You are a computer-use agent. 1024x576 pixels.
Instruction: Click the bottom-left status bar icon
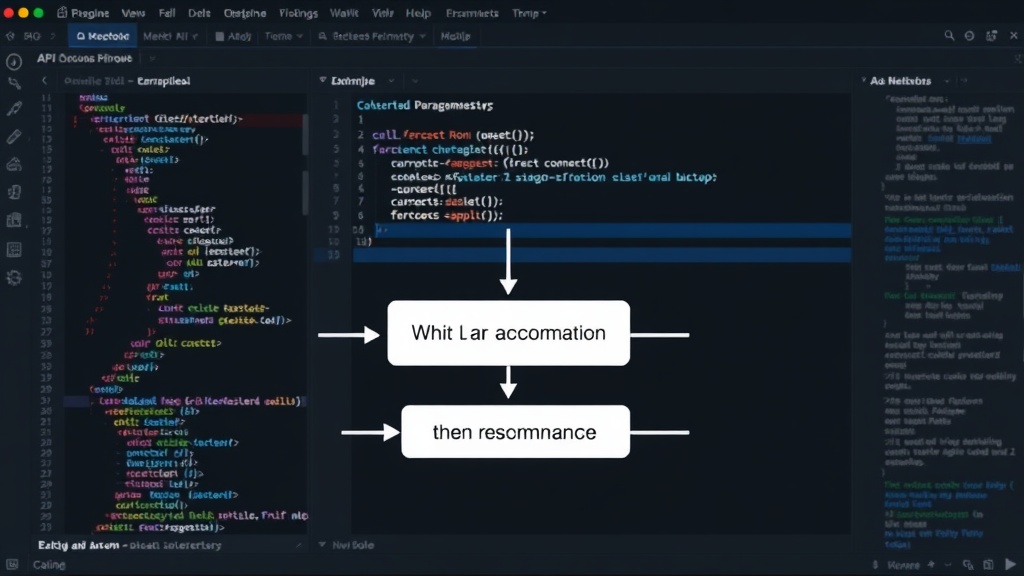click(x=12, y=564)
